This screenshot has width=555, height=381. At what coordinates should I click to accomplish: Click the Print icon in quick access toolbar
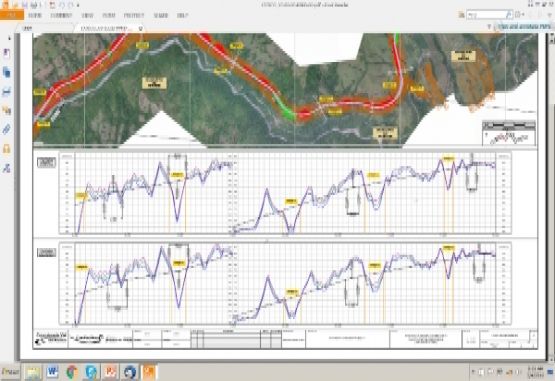(x=34, y=5)
